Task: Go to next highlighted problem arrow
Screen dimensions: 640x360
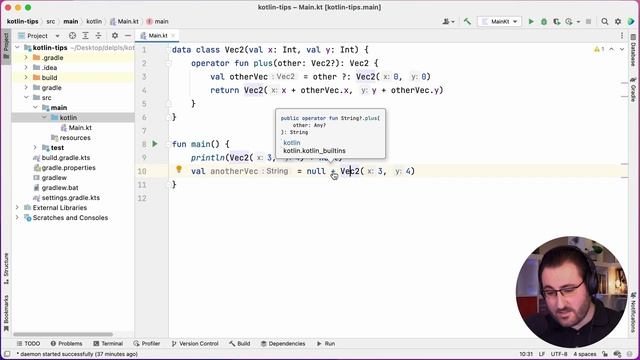Action: coord(622,49)
